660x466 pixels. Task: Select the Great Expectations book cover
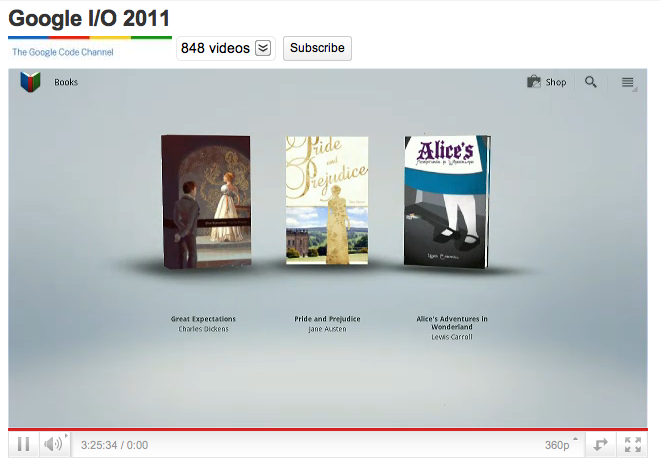pos(206,201)
